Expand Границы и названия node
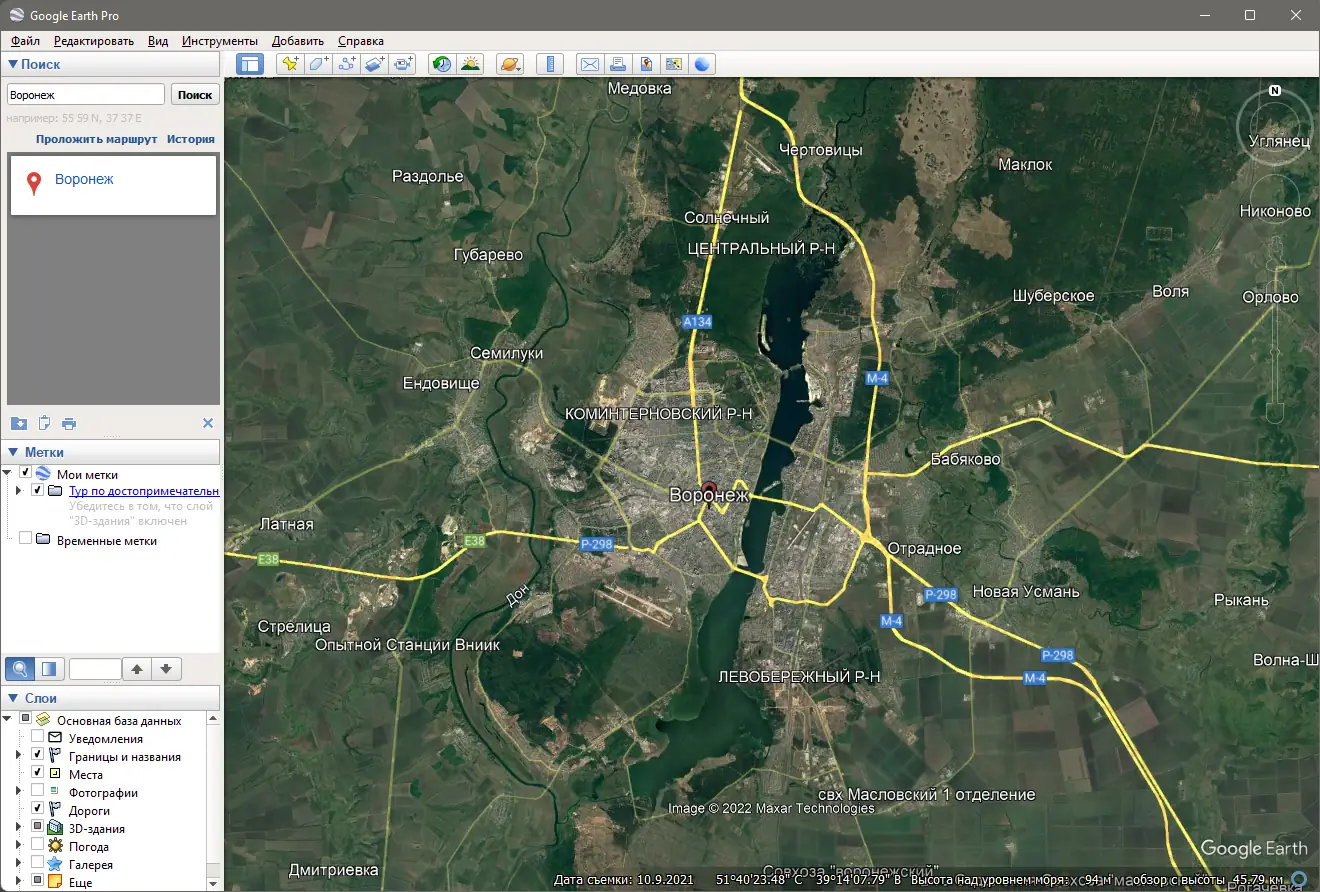The height and width of the screenshot is (892, 1320). click(x=19, y=756)
